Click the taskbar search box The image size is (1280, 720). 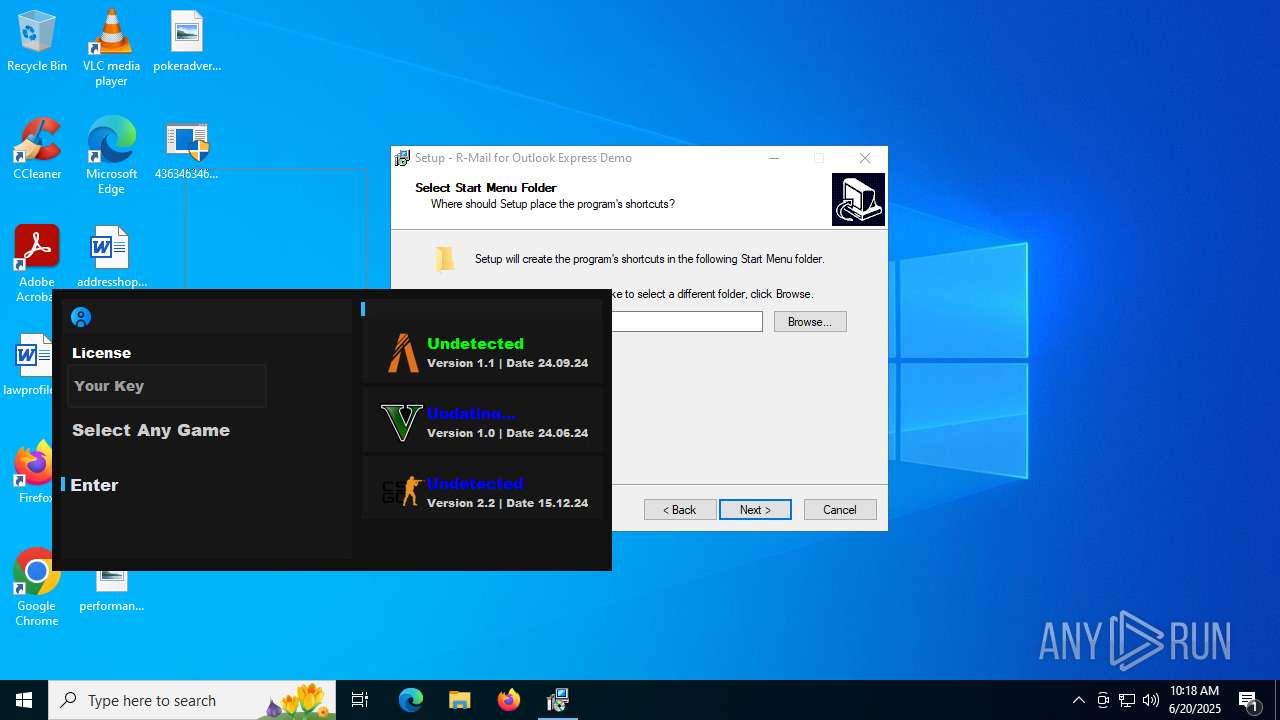tap(193, 700)
